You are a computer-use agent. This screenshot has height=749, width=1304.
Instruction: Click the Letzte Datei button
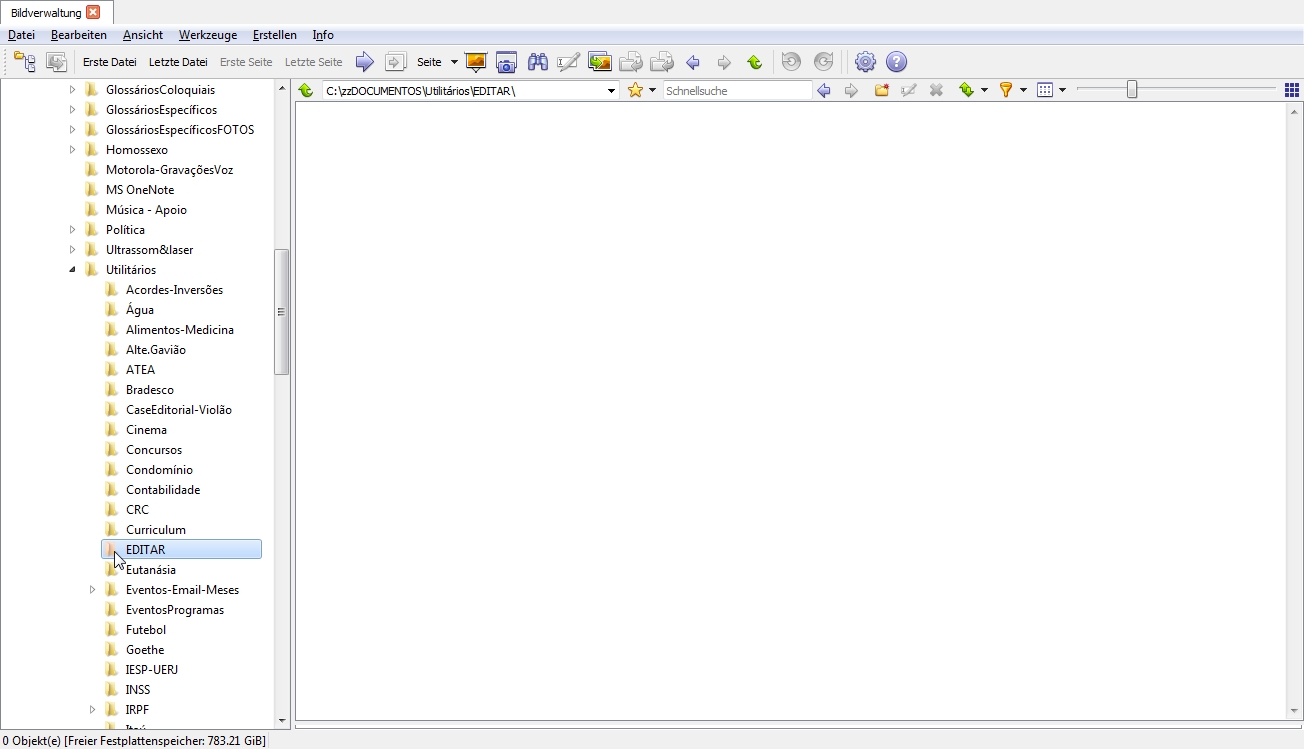(x=178, y=62)
